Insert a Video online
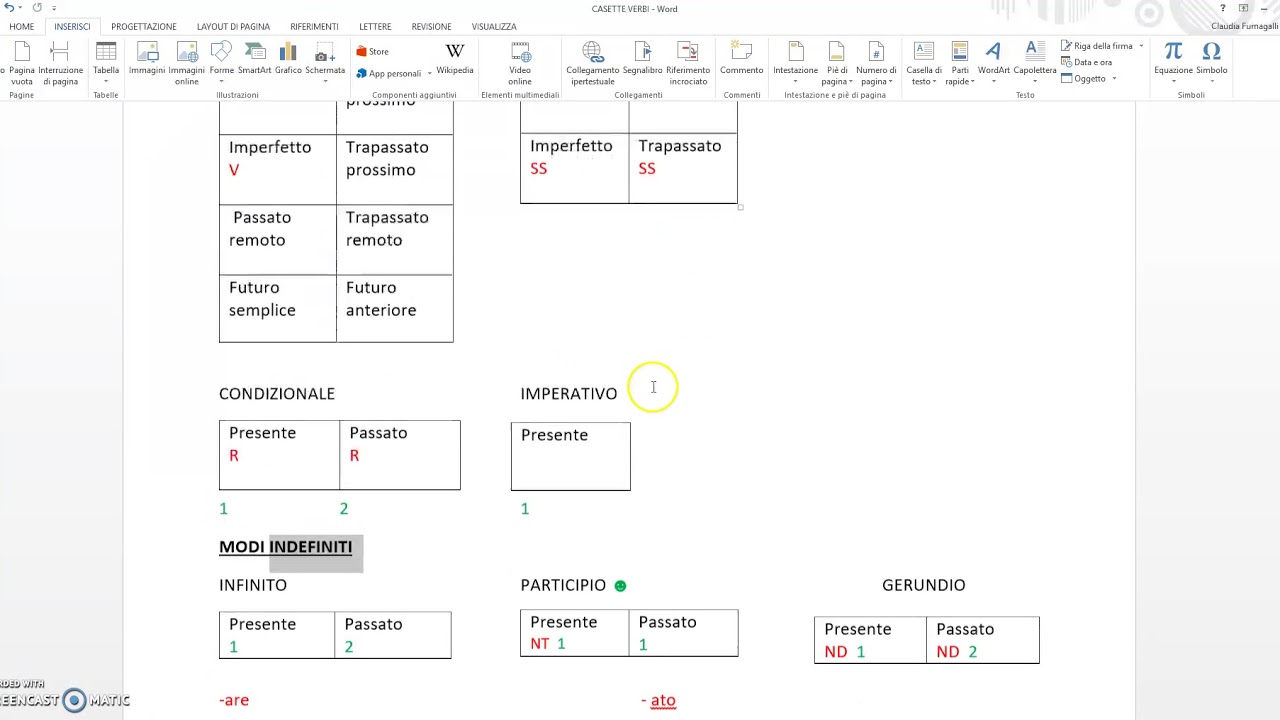 coord(520,63)
